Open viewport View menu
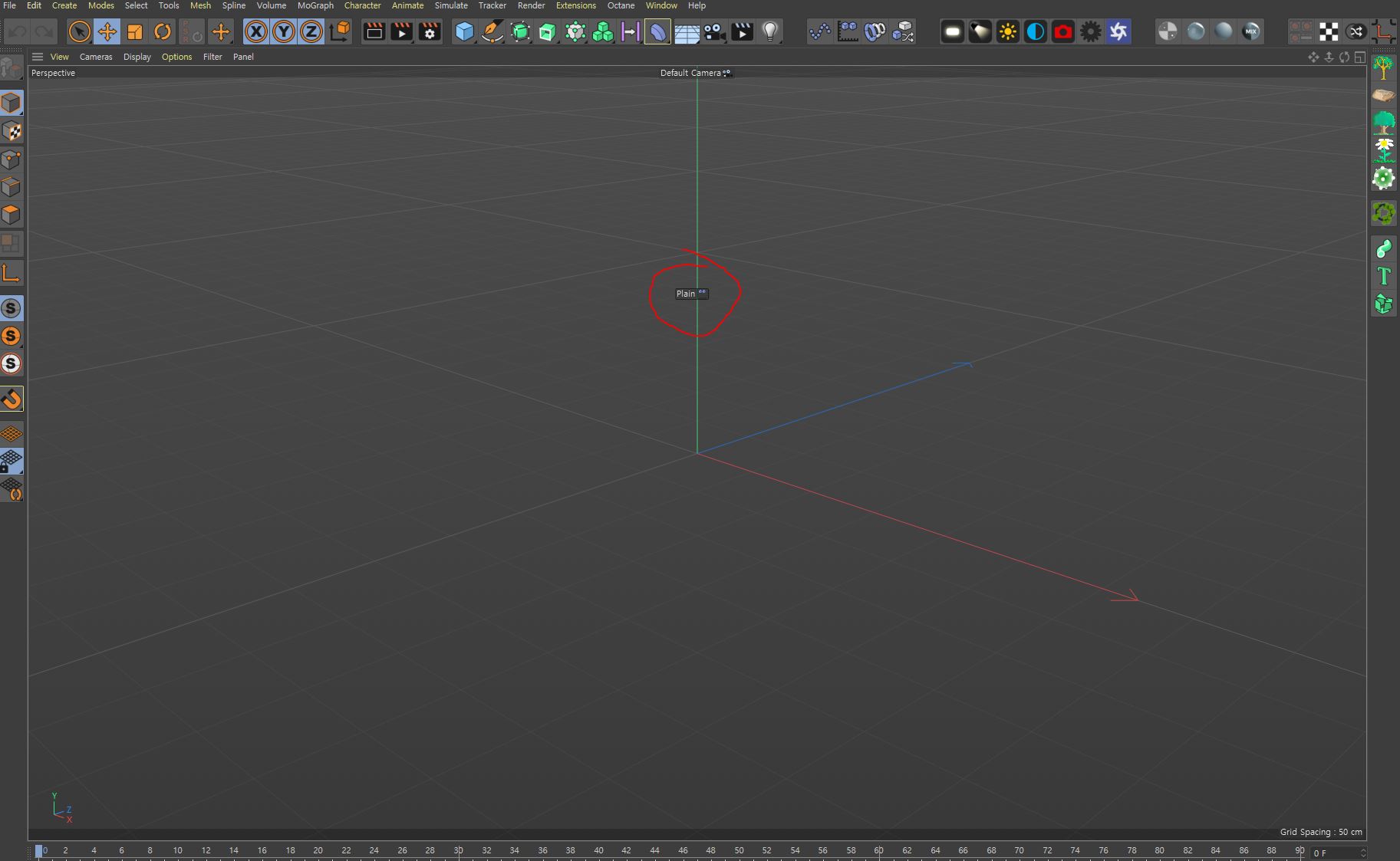This screenshot has width=1400, height=861. point(59,57)
